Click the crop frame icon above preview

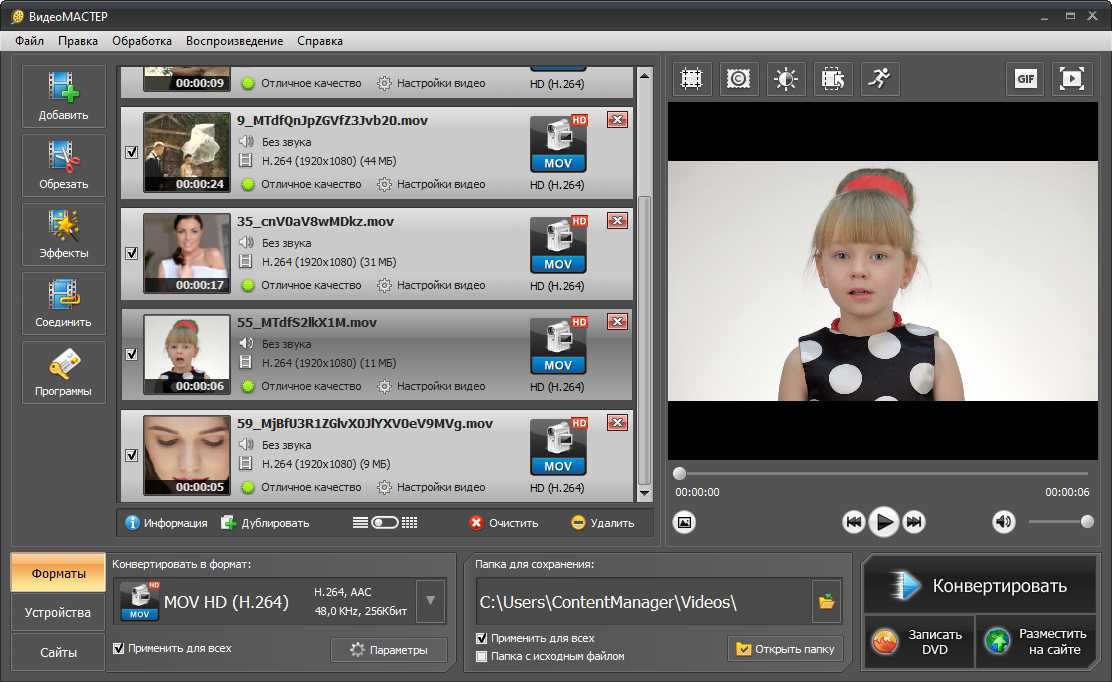pyautogui.click(x=691, y=79)
